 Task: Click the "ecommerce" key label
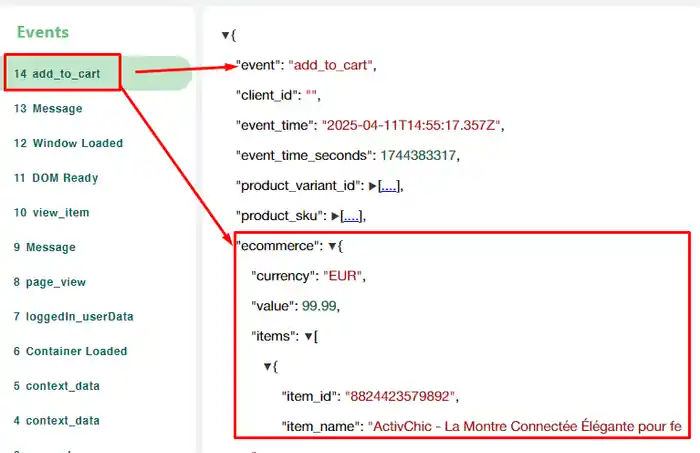(x=277, y=246)
